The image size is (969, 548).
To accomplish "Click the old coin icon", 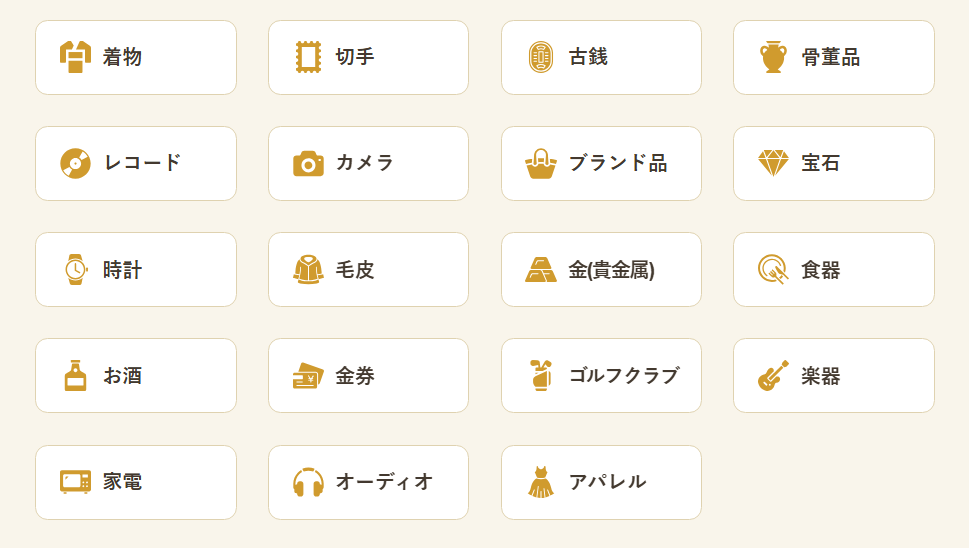I will point(540,57).
